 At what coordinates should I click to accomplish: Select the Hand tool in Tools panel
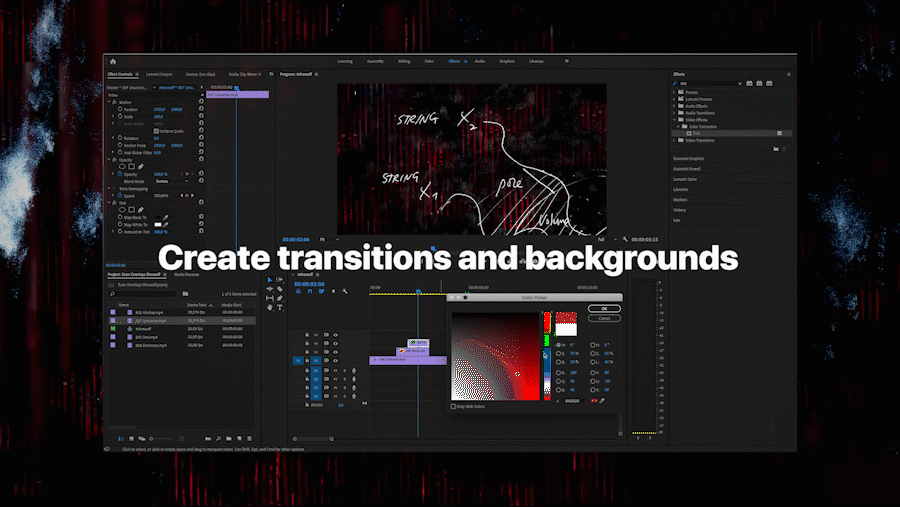269,308
